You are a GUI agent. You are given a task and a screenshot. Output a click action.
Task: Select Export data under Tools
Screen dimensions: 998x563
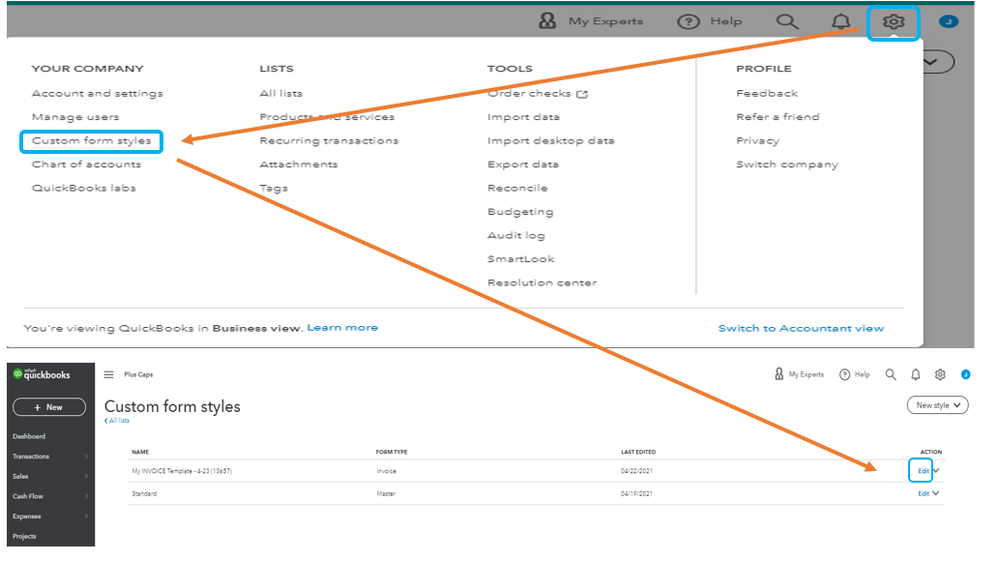point(523,164)
